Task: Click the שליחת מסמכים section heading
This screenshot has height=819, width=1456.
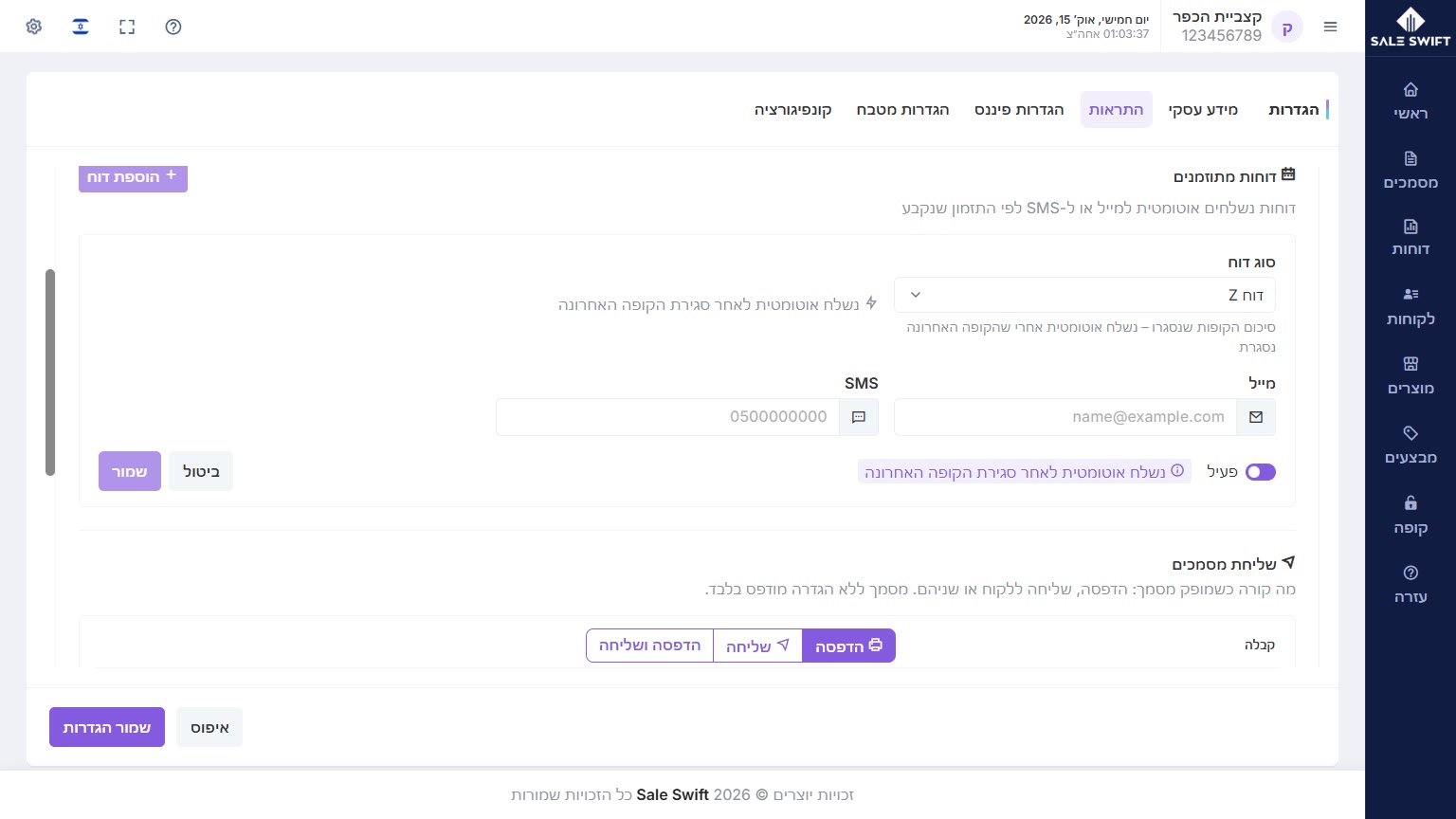Action: 1233,564
